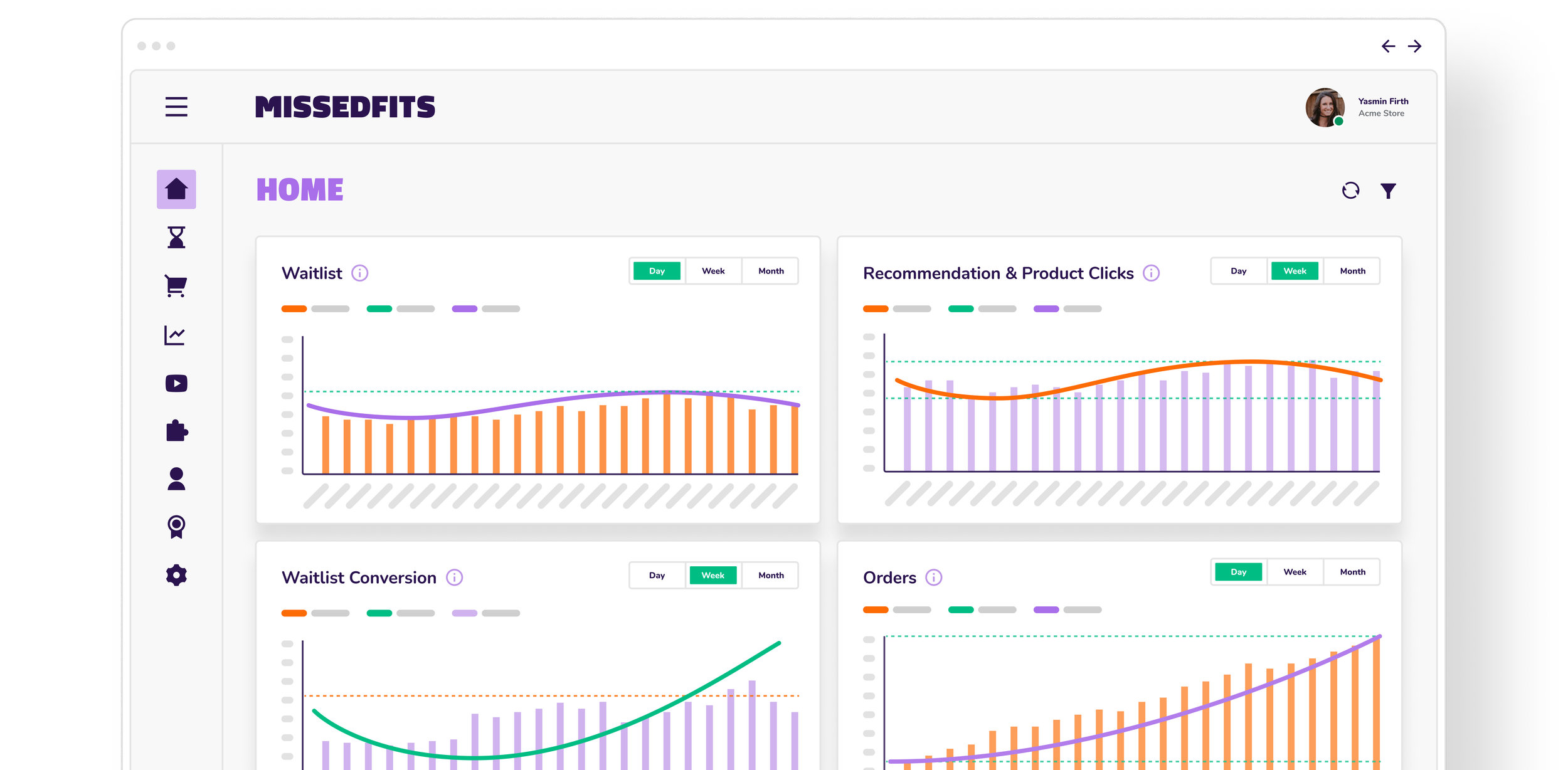1568x770 pixels.
Task: Open the shopping cart sidebar icon
Action: [176, 286]
